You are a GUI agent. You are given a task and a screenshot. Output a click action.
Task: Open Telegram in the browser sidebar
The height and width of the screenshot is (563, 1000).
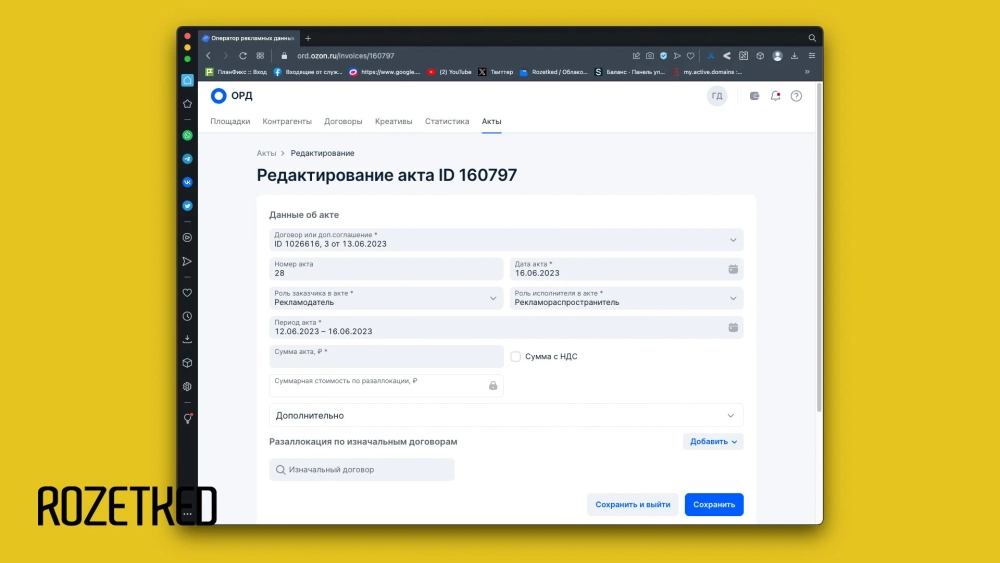point(187,159)
